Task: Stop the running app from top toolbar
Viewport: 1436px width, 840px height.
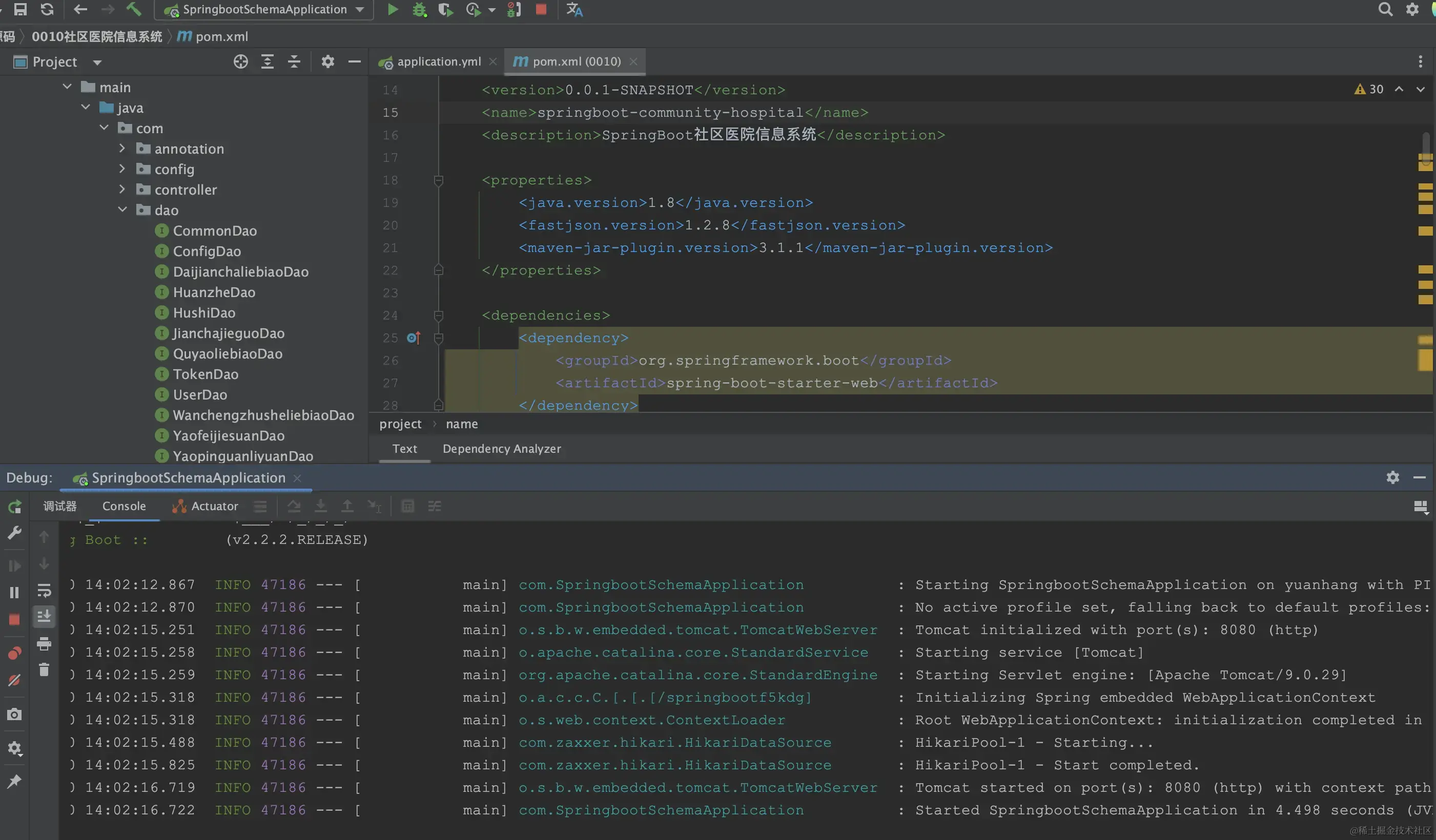Action: coord(541,9)
